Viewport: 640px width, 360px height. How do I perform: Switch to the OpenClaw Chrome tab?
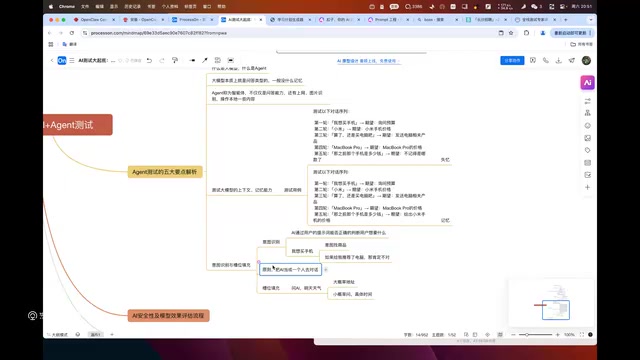click(93, 20)
